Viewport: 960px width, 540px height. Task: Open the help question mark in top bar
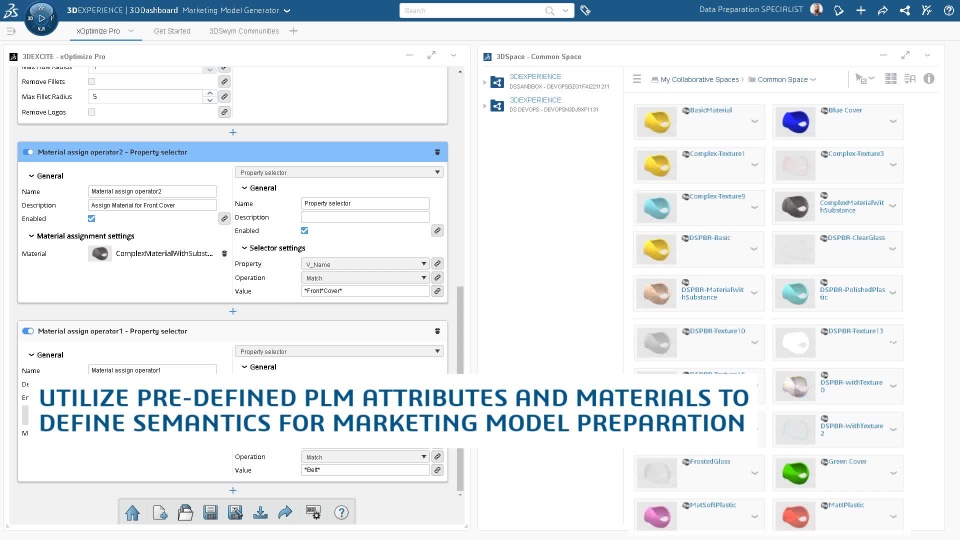pyautogui.click(x=948, y=10)
